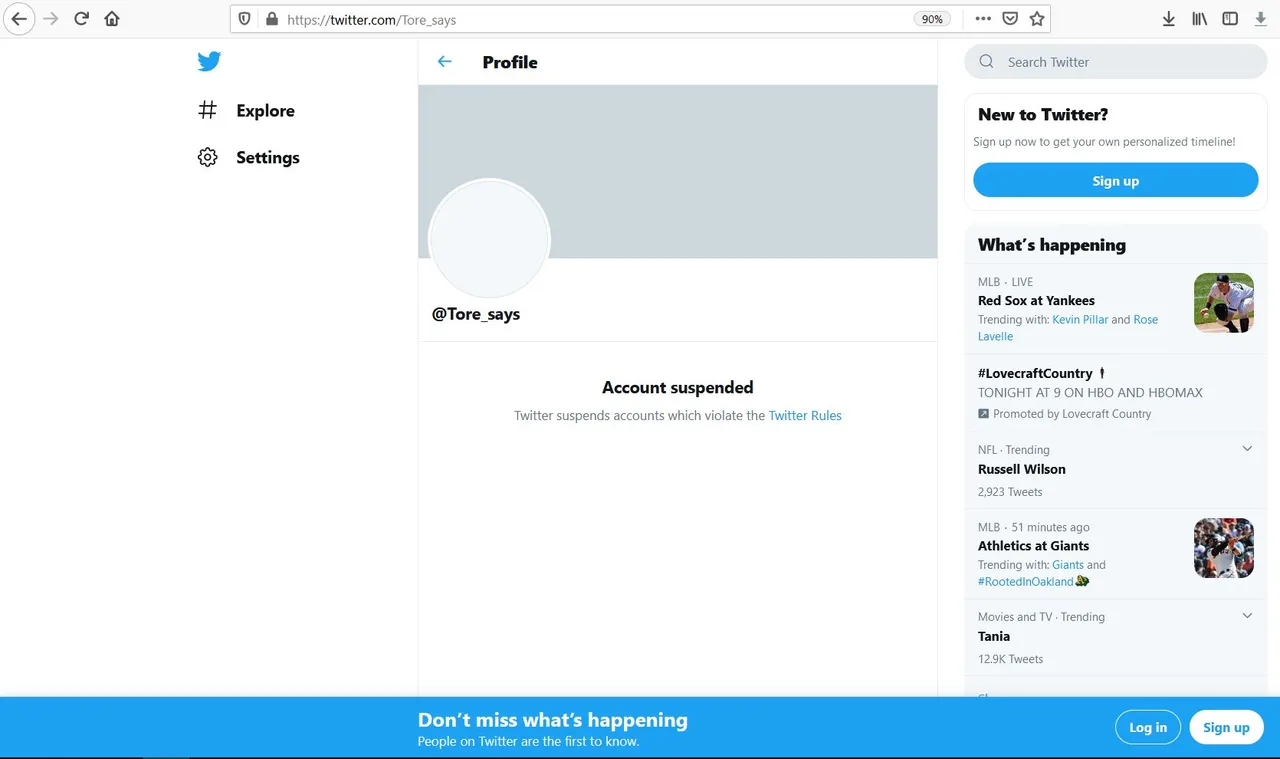The width and height of the screenshot is (1280, 759).
Task: Expand options chevron for Tania trend
Action: point(1247,616)
